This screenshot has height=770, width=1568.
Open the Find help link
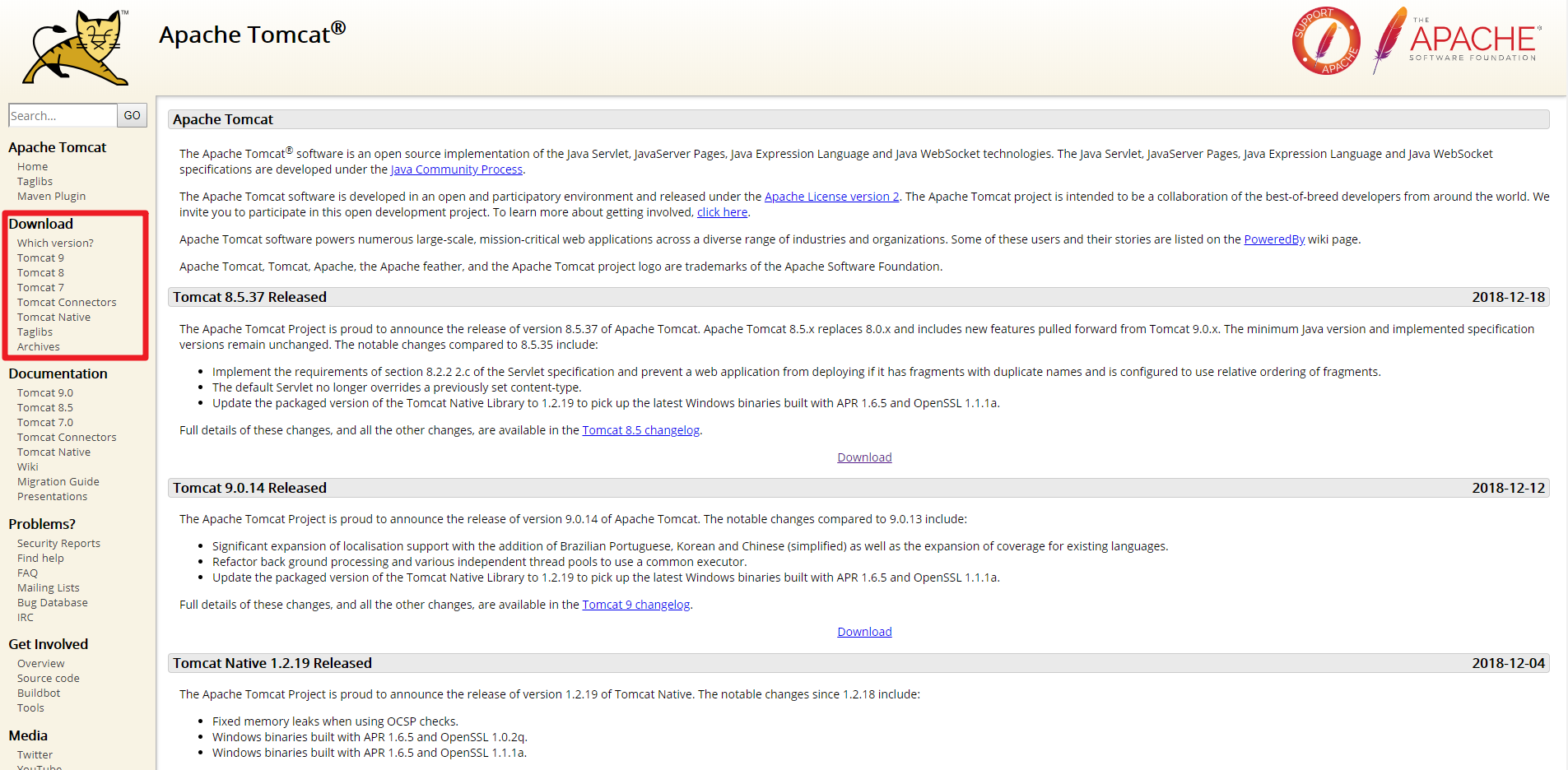coord(40,558)
